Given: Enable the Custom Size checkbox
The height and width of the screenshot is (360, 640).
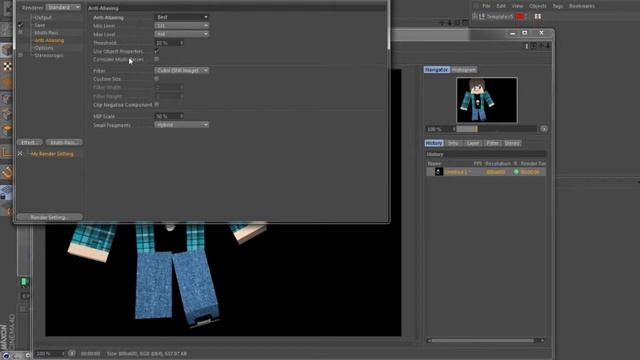Looking at the screenshot, I should pos(157,78).
